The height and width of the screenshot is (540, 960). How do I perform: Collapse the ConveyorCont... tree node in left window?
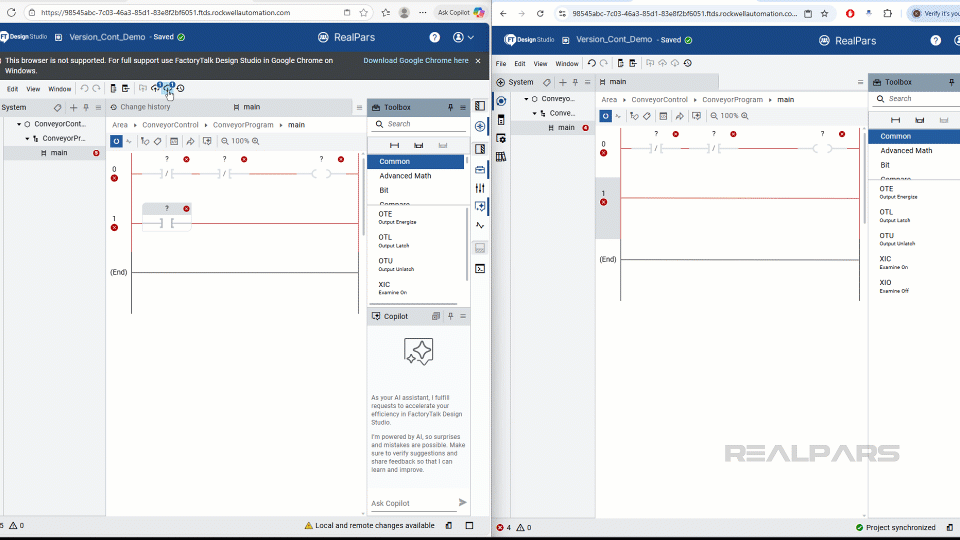19,124
